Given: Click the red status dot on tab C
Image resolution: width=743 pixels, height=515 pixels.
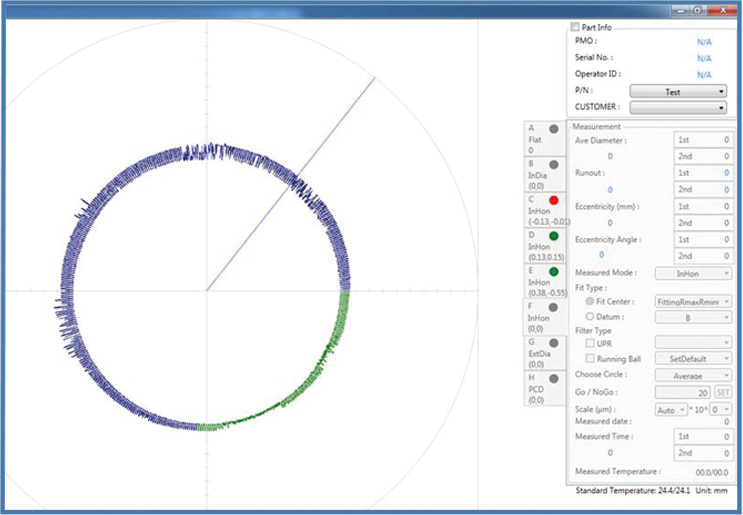Looking at the screenshot, I should 554,200.
